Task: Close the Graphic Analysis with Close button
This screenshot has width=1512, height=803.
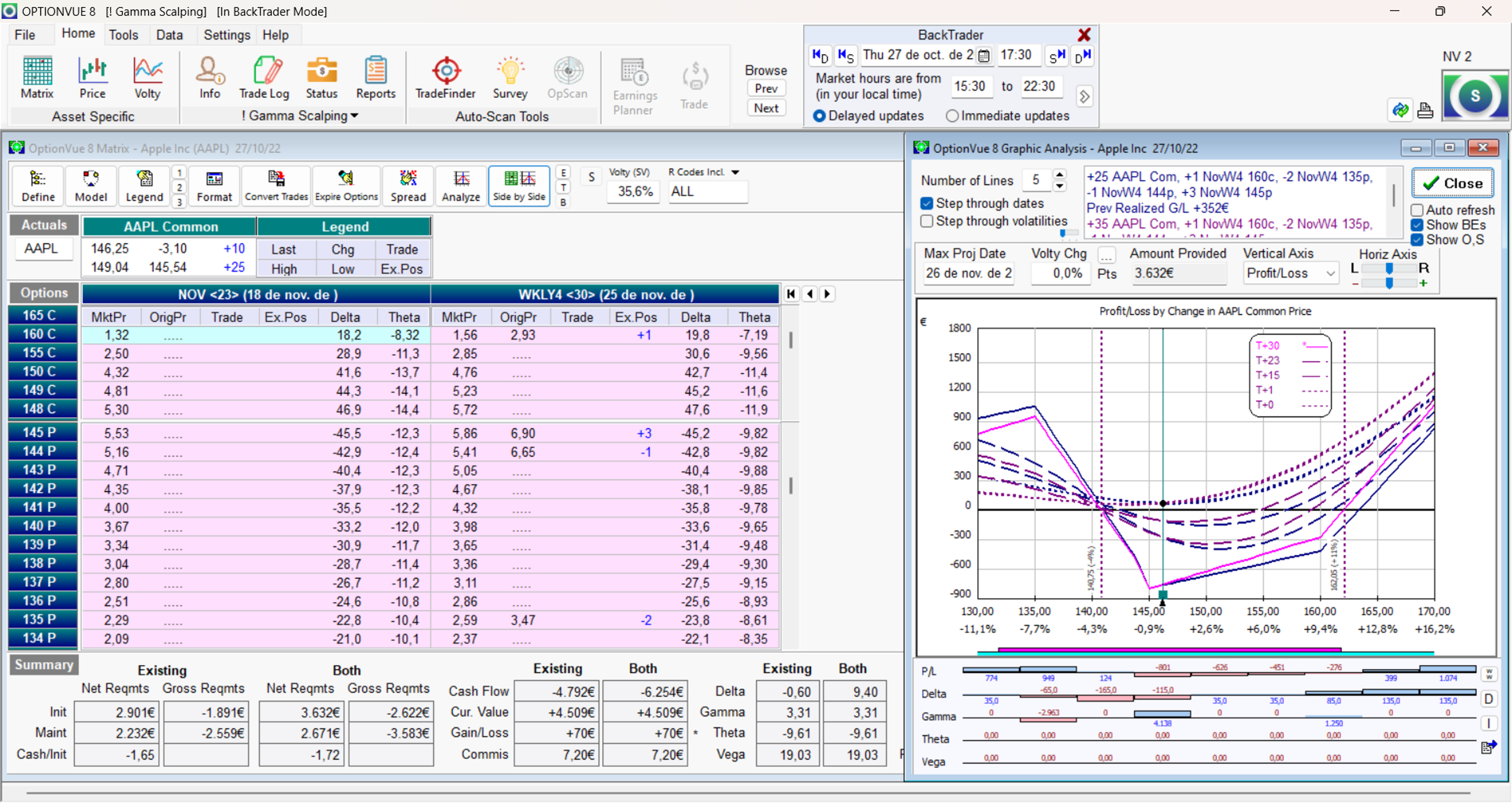Action: click(x=1452, y=183)
